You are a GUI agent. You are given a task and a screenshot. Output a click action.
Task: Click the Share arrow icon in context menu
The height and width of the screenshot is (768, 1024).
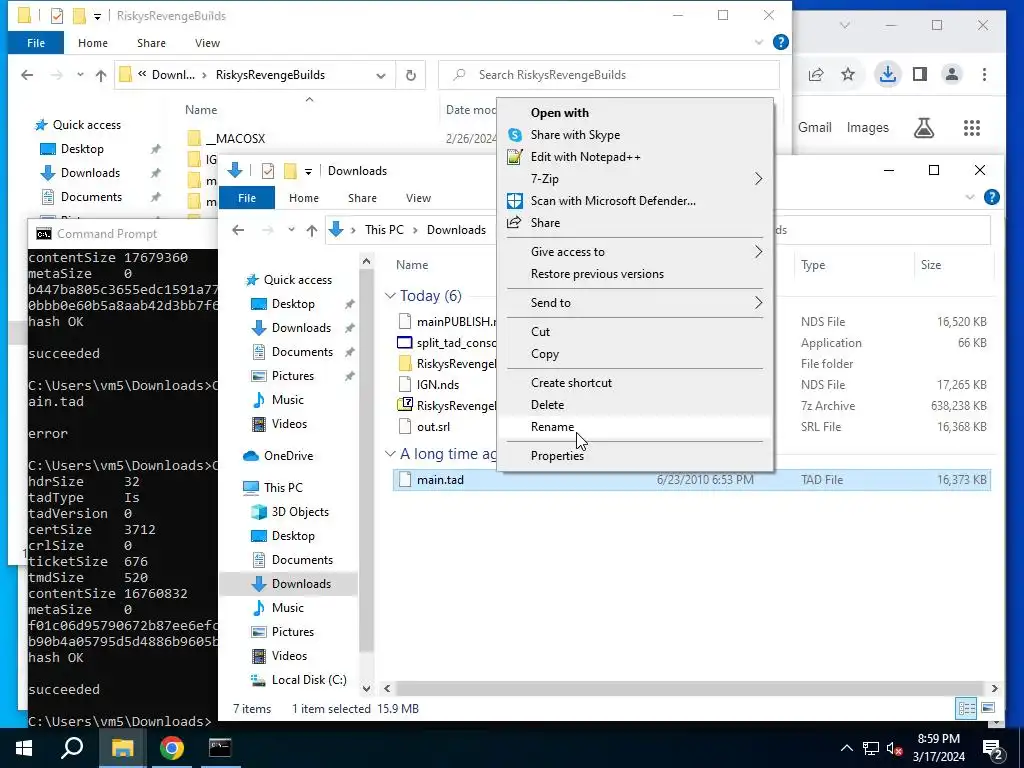(515, 223)
